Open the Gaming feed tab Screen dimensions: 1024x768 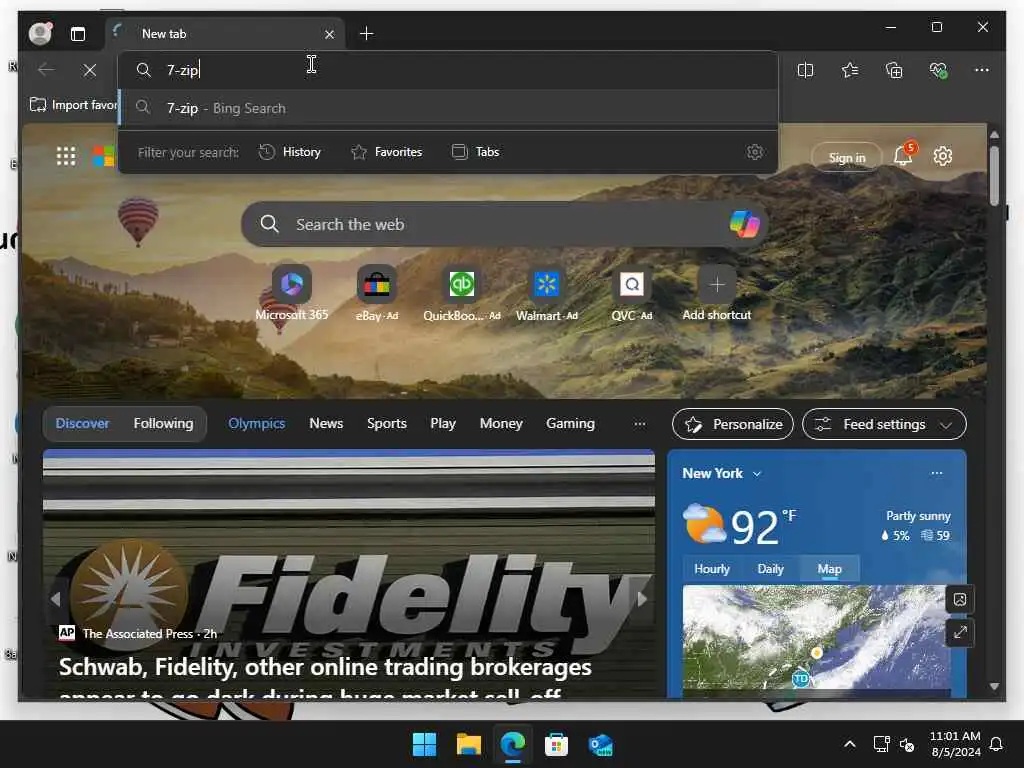click(570, 424)
